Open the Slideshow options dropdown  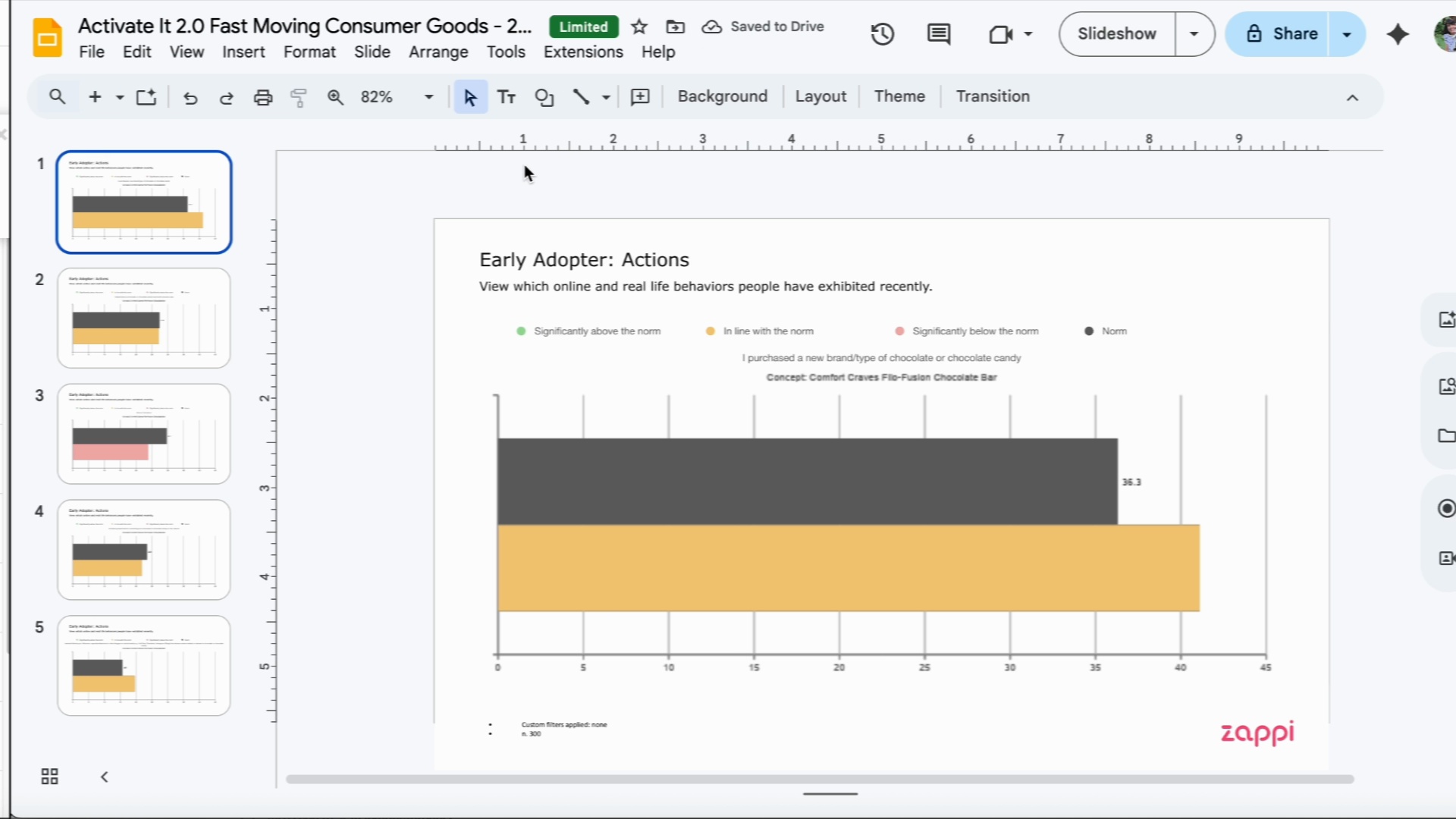(1193, 33)
